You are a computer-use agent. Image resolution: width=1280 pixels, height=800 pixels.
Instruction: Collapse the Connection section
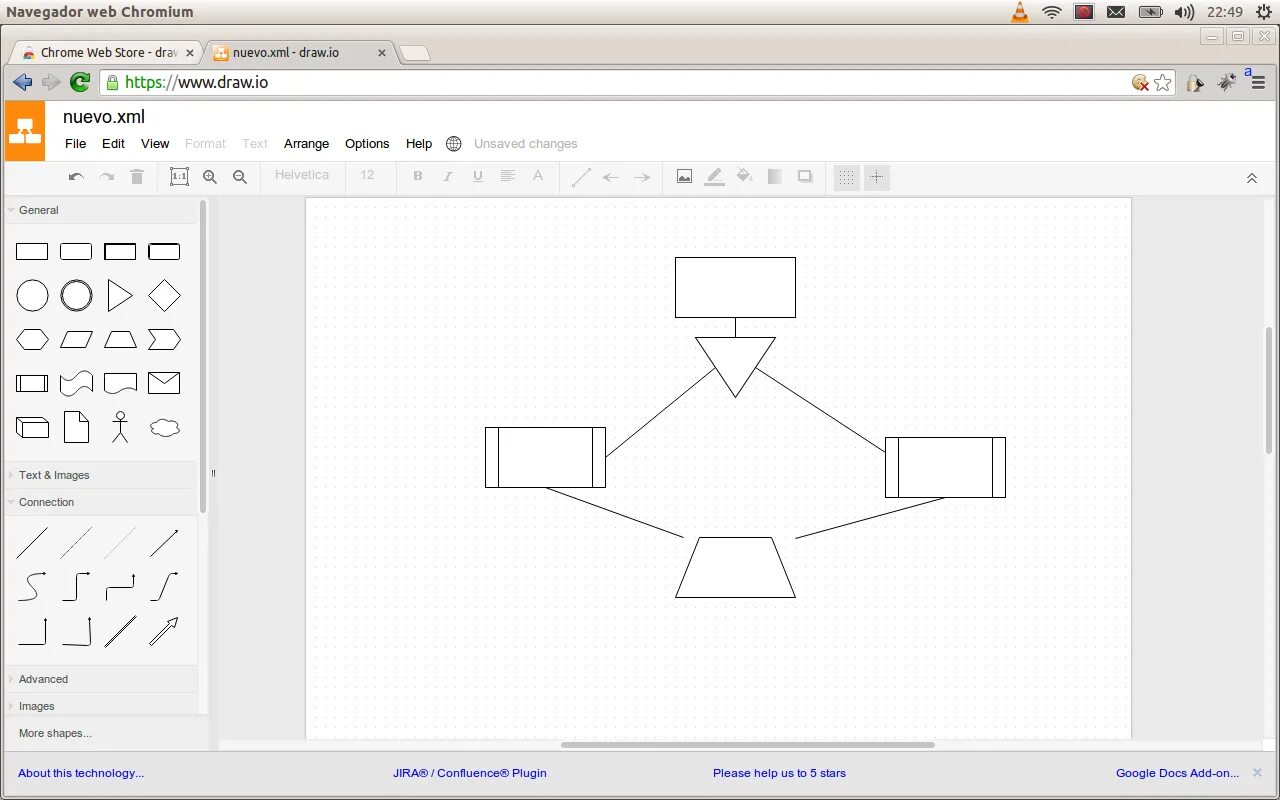coord(102,502)
